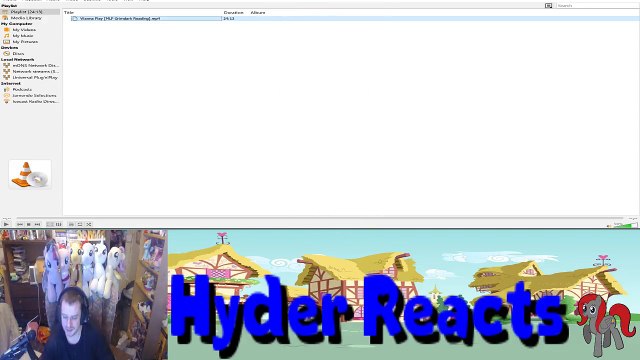Open Universal Plug'n'Play item
Image resolution: width=640 pixels, height=360 pixels.
coord(30,77)
